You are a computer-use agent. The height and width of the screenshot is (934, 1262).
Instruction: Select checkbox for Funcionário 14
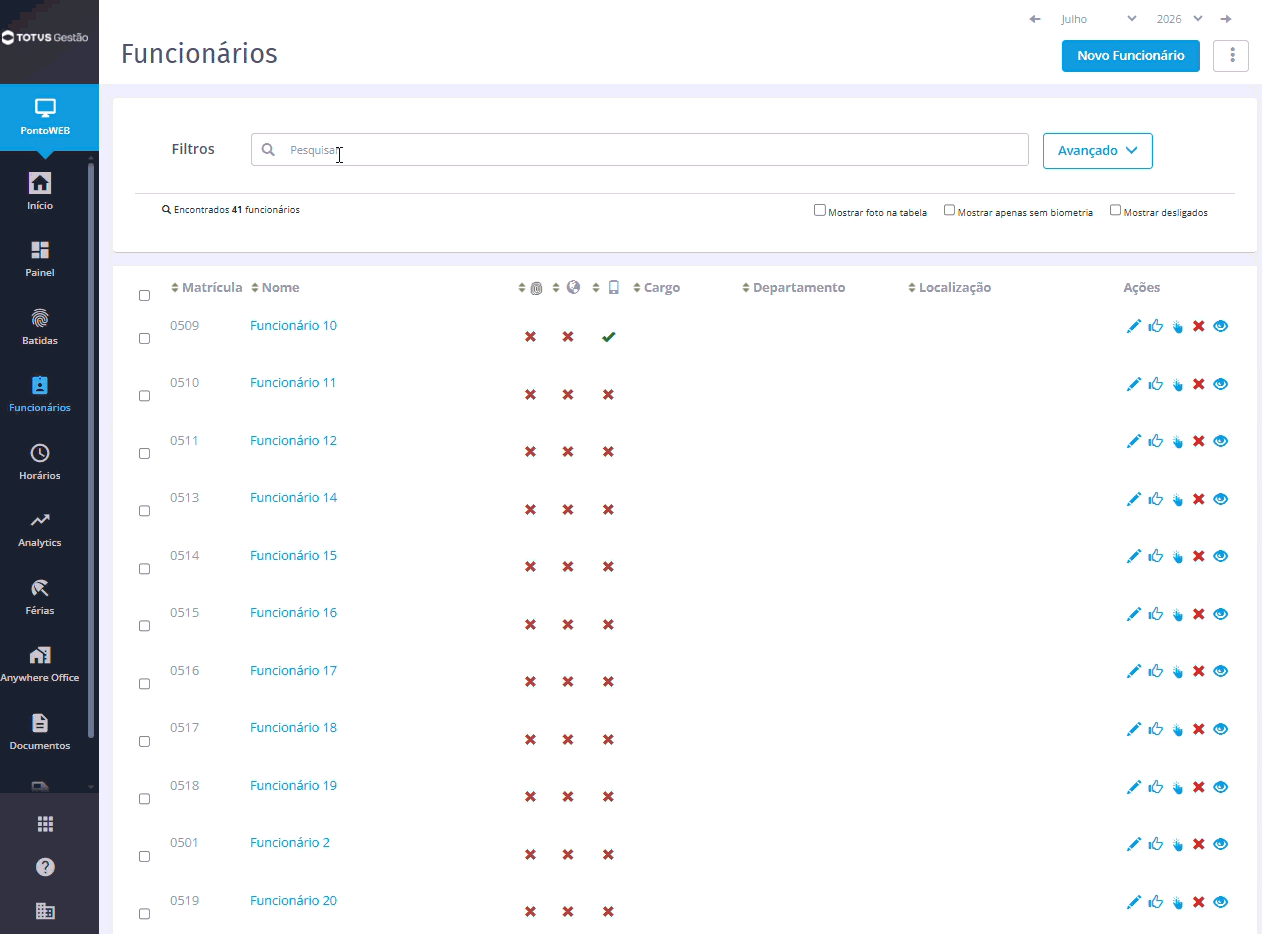(144, 511)
